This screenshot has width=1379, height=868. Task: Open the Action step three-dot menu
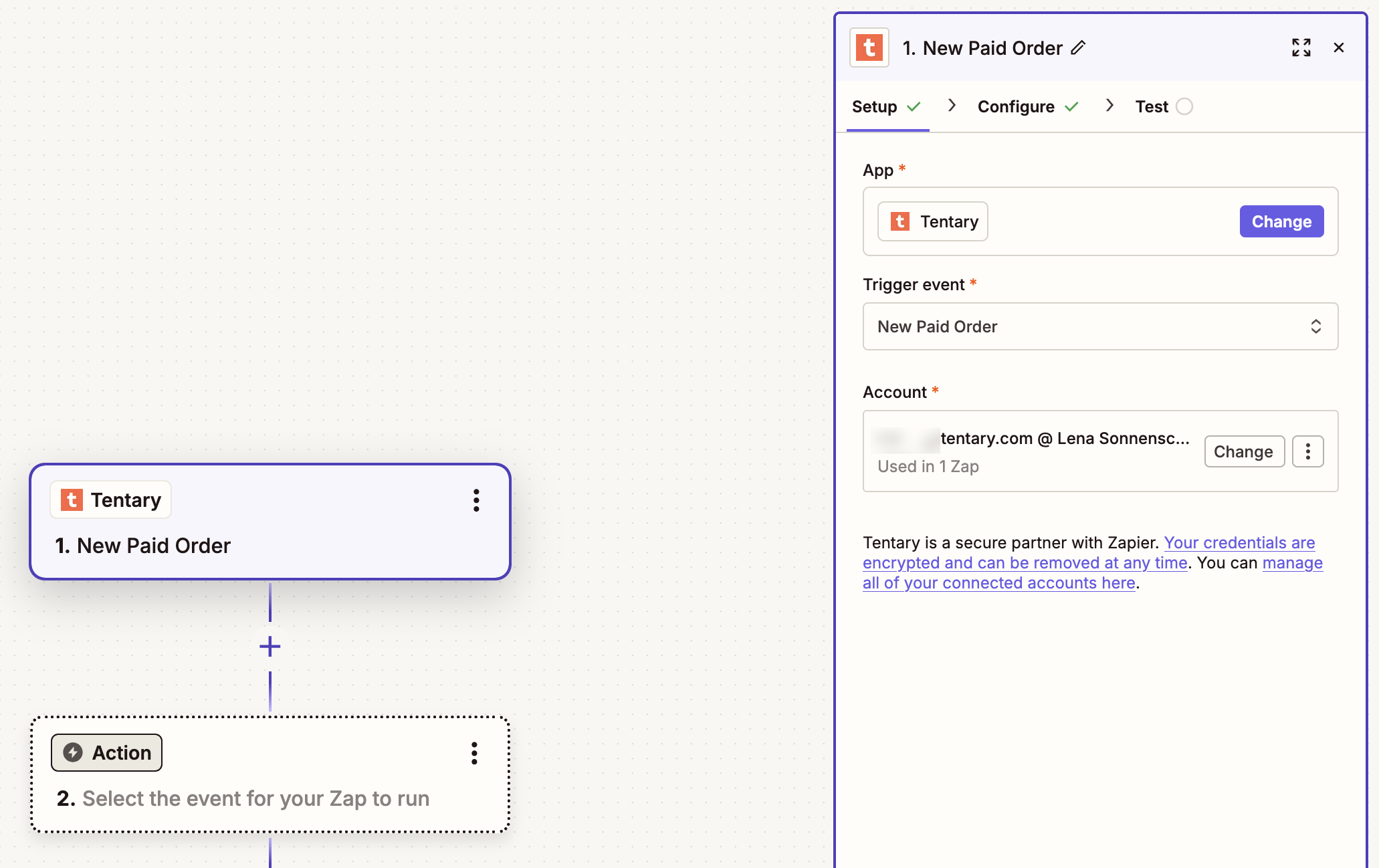(474, 753)
